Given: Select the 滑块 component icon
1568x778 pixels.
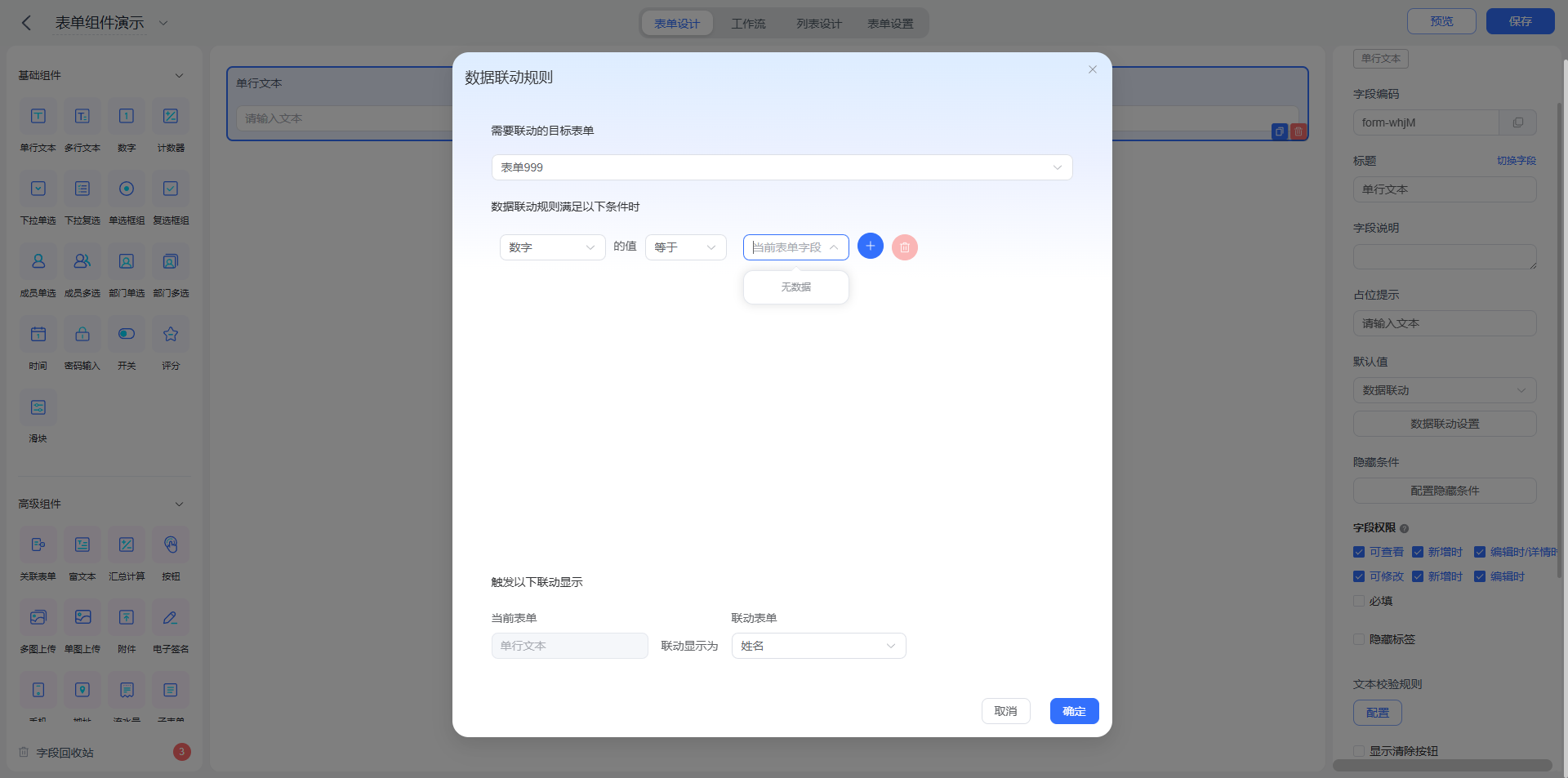Looking at the screenshot, I should point(38,407).
